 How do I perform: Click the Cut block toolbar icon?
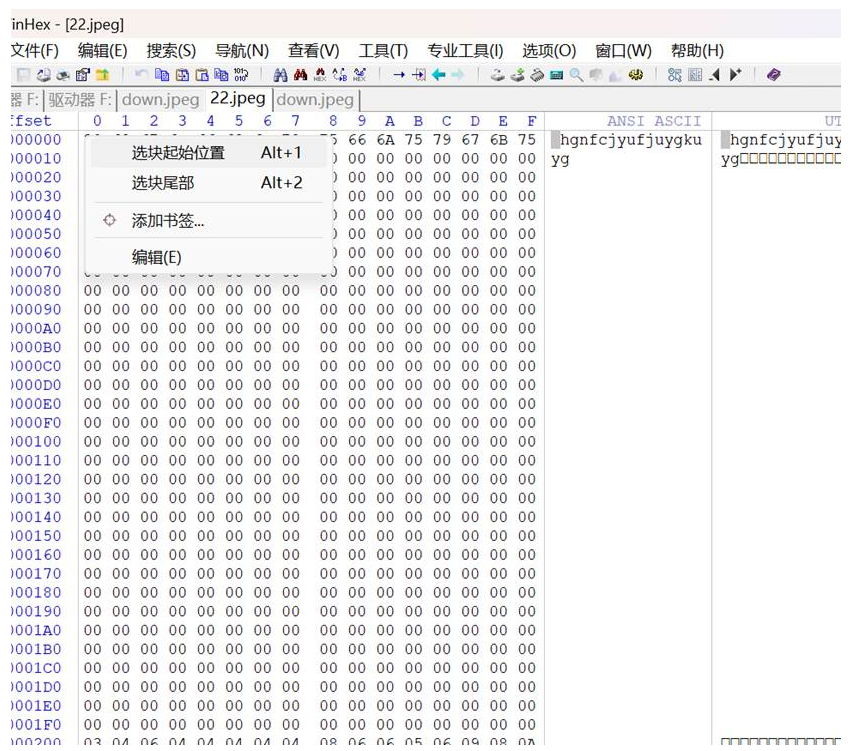[x=182, y=75]
